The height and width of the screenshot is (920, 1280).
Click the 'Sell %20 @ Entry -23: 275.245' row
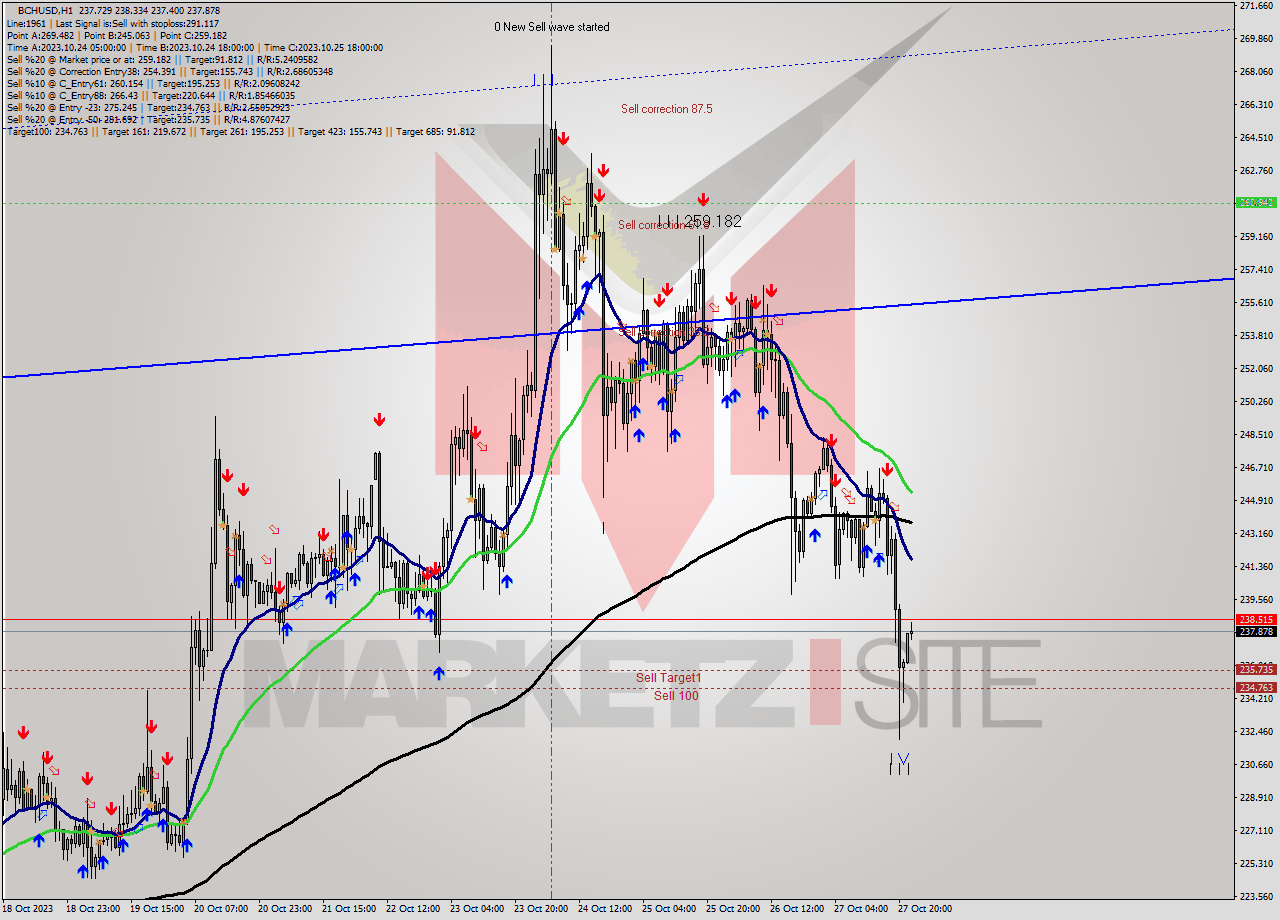pyautogui.click(x=148, y=107)
